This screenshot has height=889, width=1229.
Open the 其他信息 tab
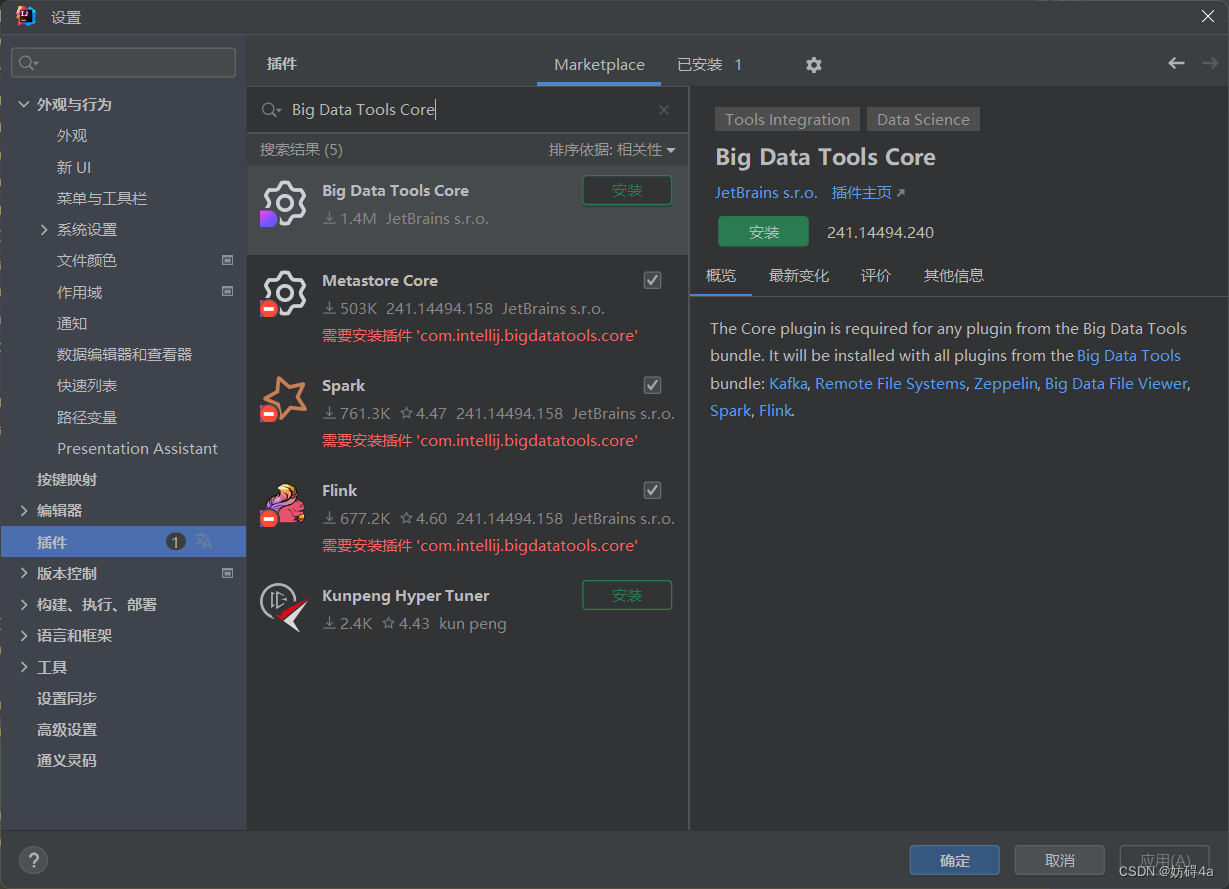954,276
